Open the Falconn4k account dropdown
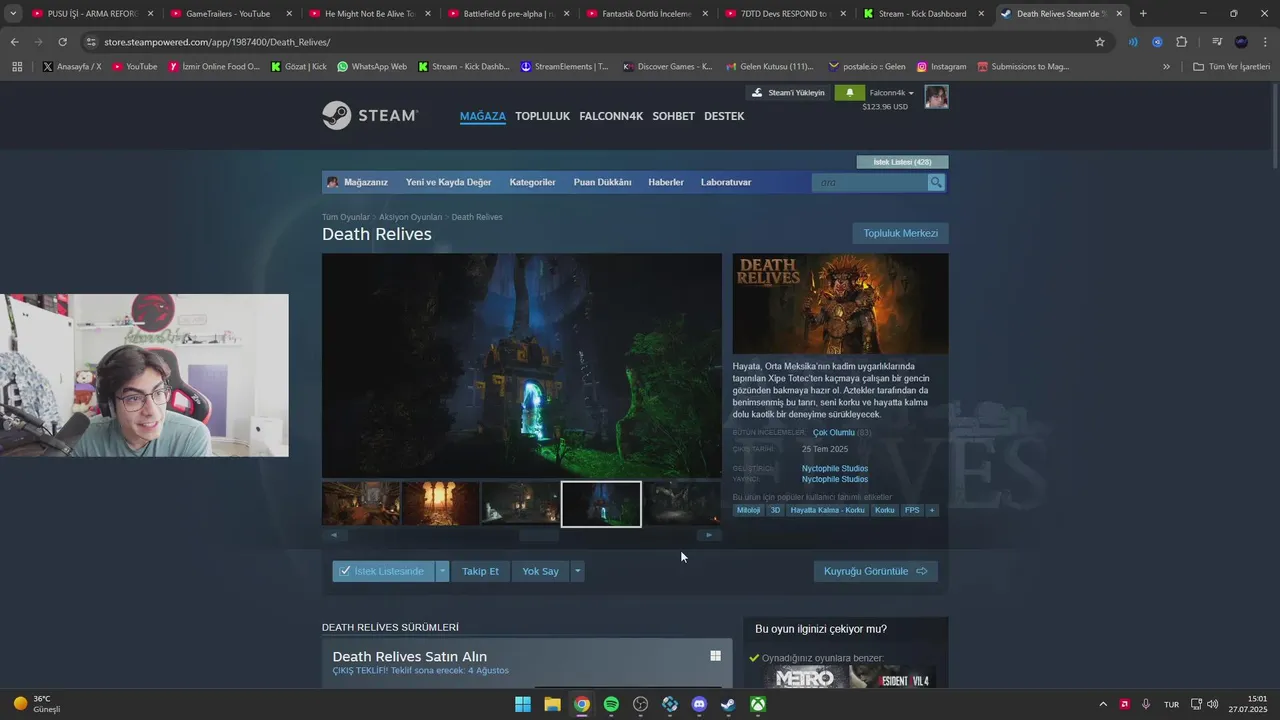1280x720 pixels. (x=891, y=93)
